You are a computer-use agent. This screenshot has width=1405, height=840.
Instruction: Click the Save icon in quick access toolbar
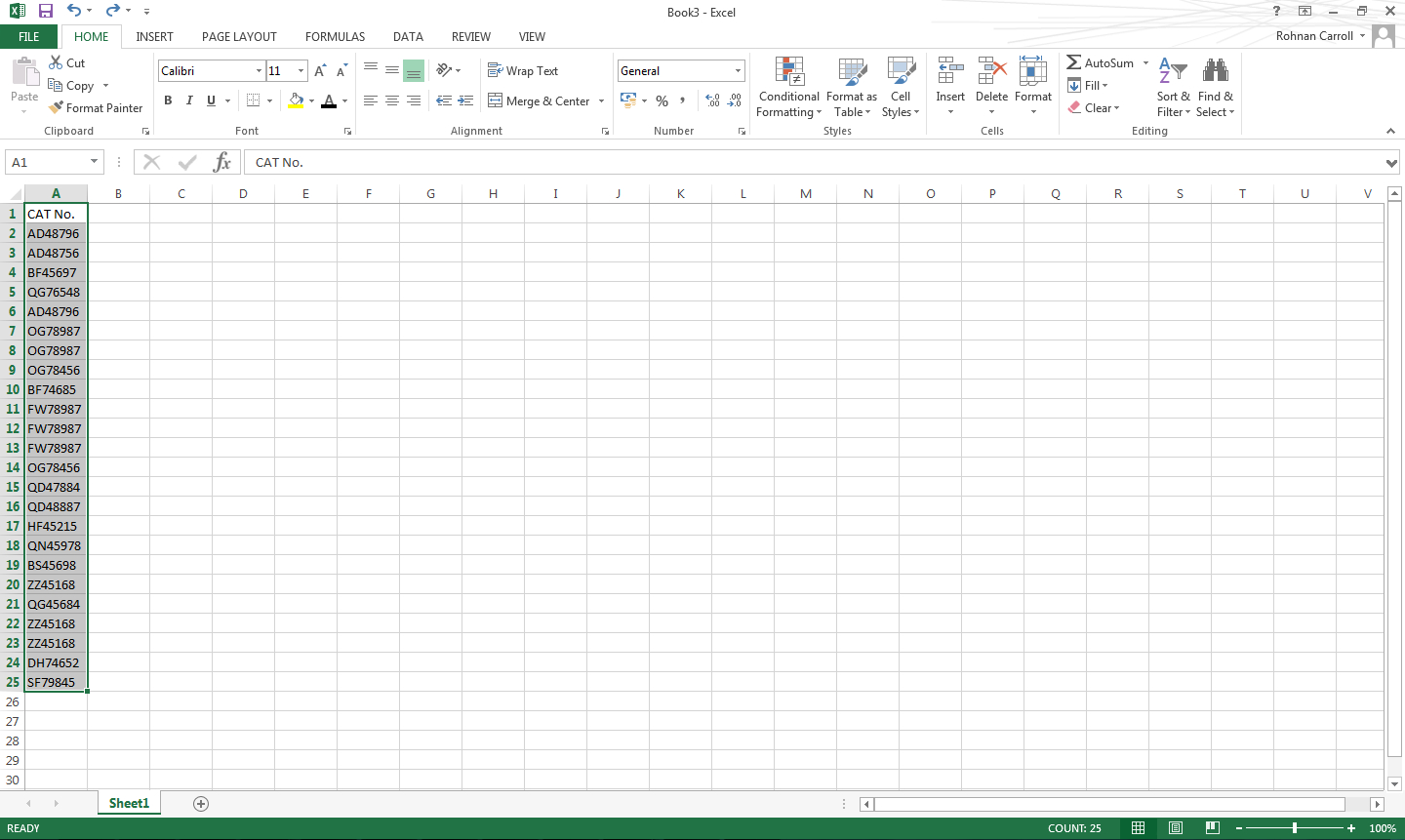coord(45,11)
